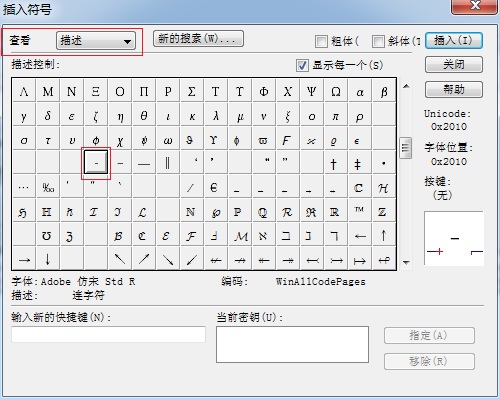Viewport: 500px width, 399px height.
Task: Choose the trademark ™ symbol
Action: [359, 211]
